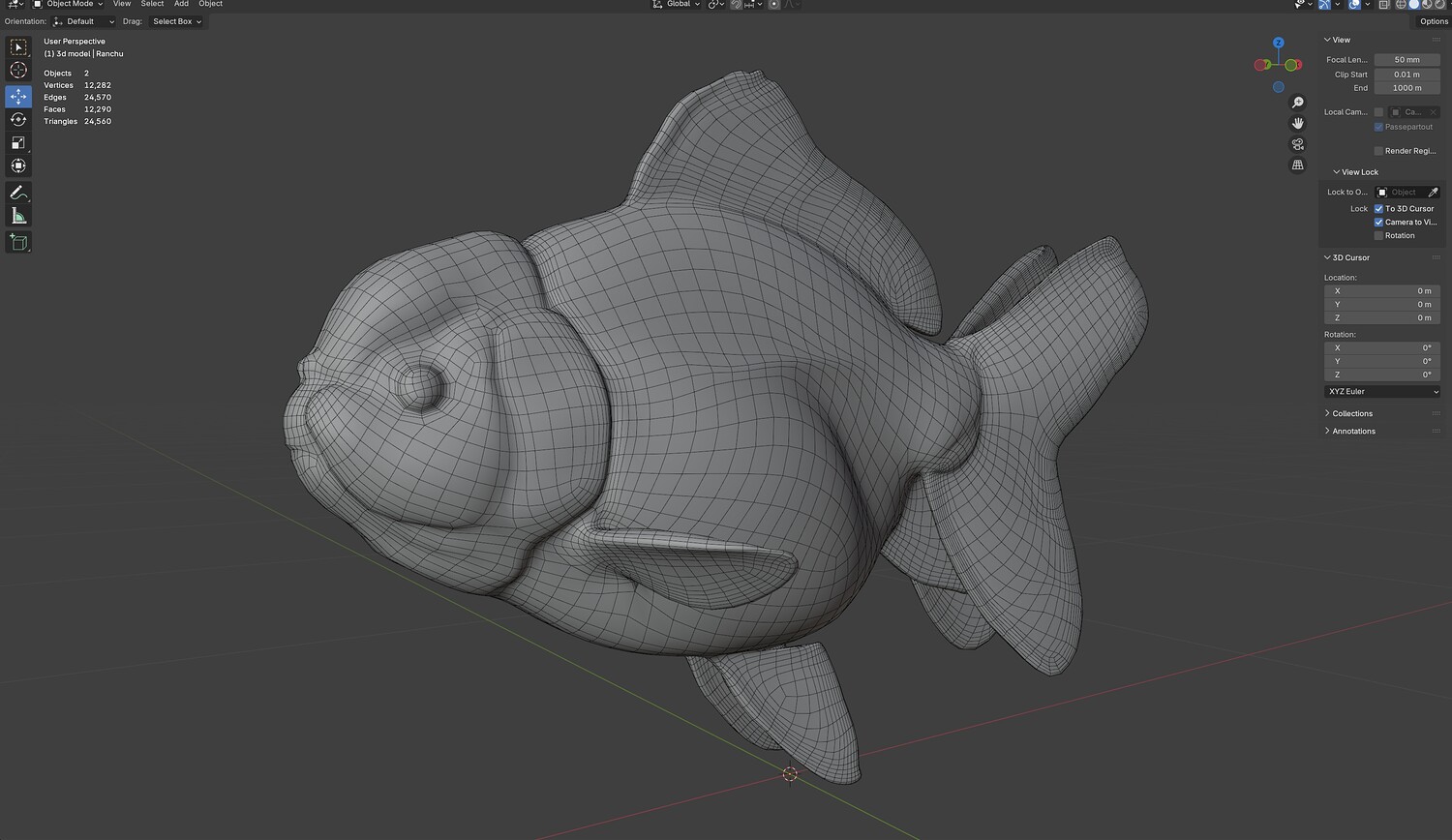Collapse the 3D Cursor panel
Viewport: 1452px width, 840px height.
click(1346, 258)
